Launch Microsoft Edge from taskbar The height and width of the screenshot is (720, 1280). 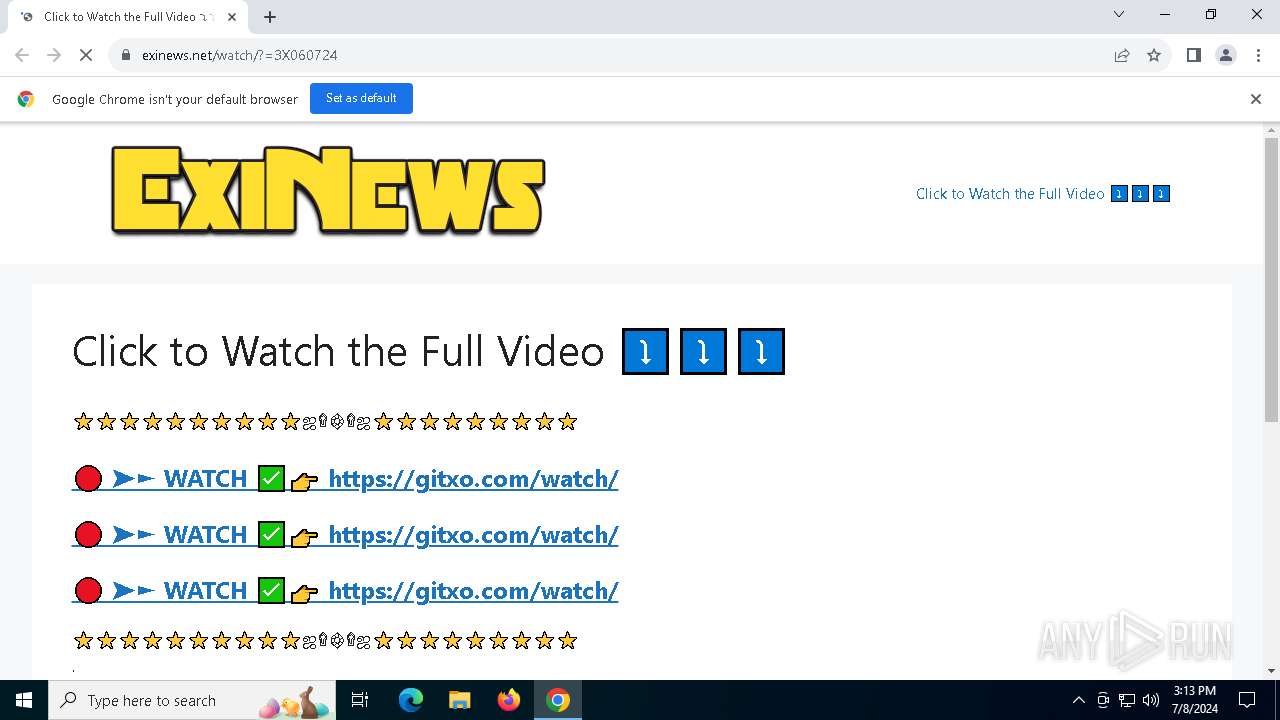[411, 700]
